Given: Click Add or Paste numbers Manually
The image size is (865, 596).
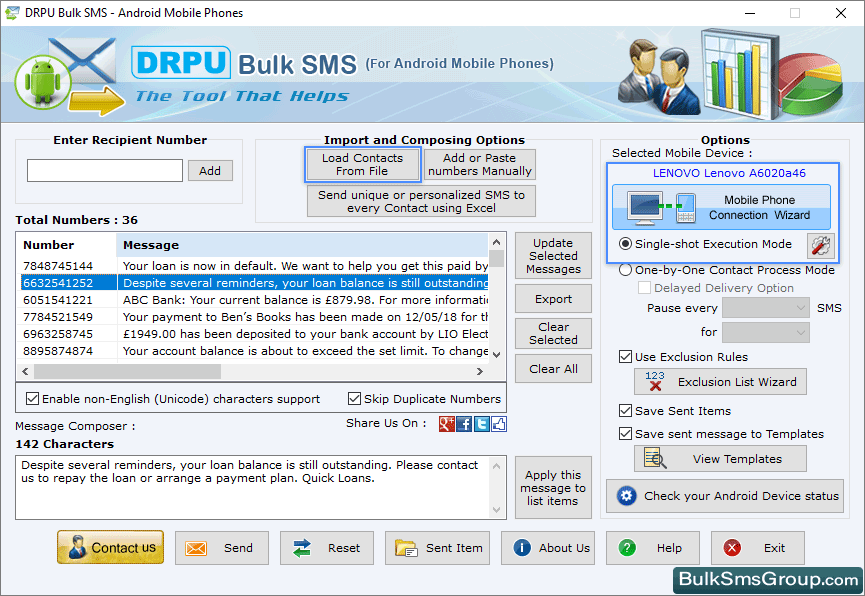Looking at the screenshot, I should (479, 164).
